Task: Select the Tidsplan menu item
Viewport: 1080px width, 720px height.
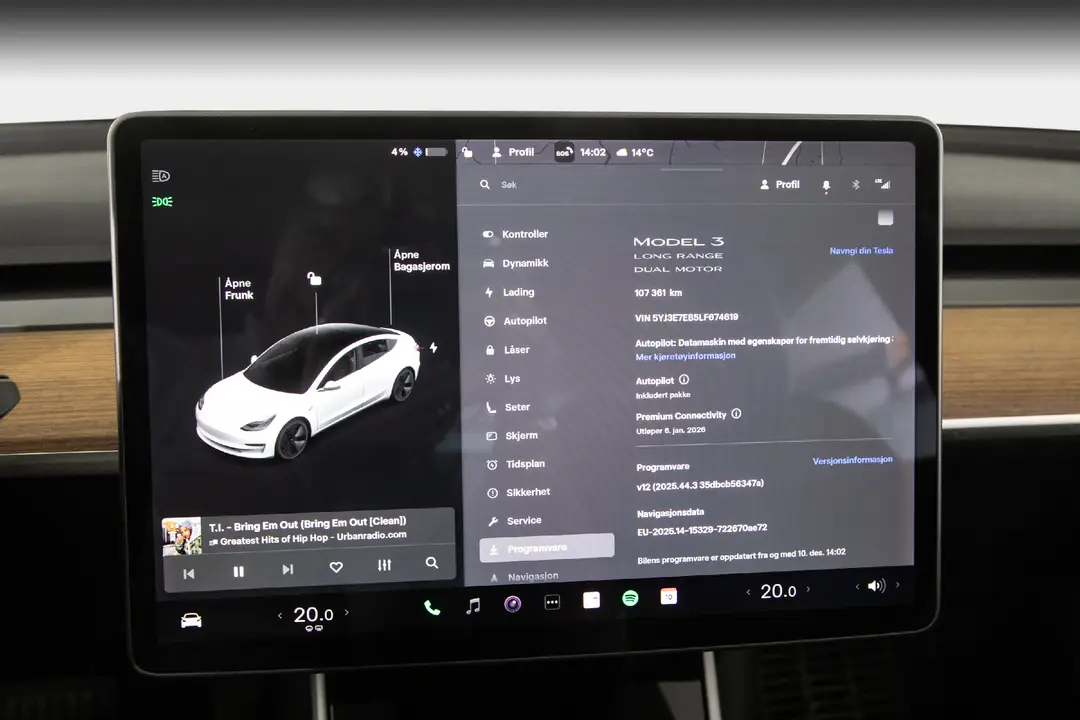Action: pyautogui.click(x=516, y=464)
